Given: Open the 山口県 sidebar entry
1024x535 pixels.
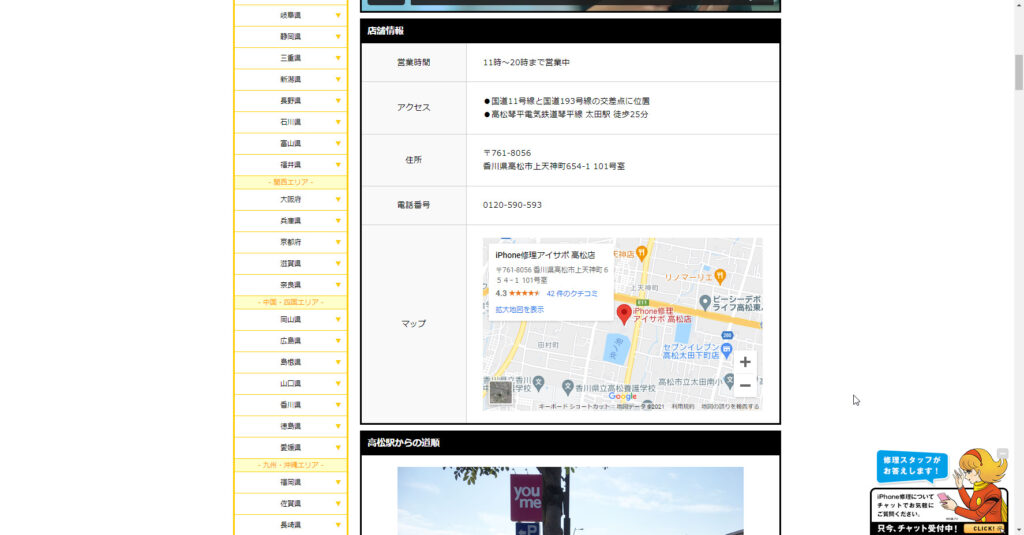Looking at the screenshot, I should pos(291,383).
